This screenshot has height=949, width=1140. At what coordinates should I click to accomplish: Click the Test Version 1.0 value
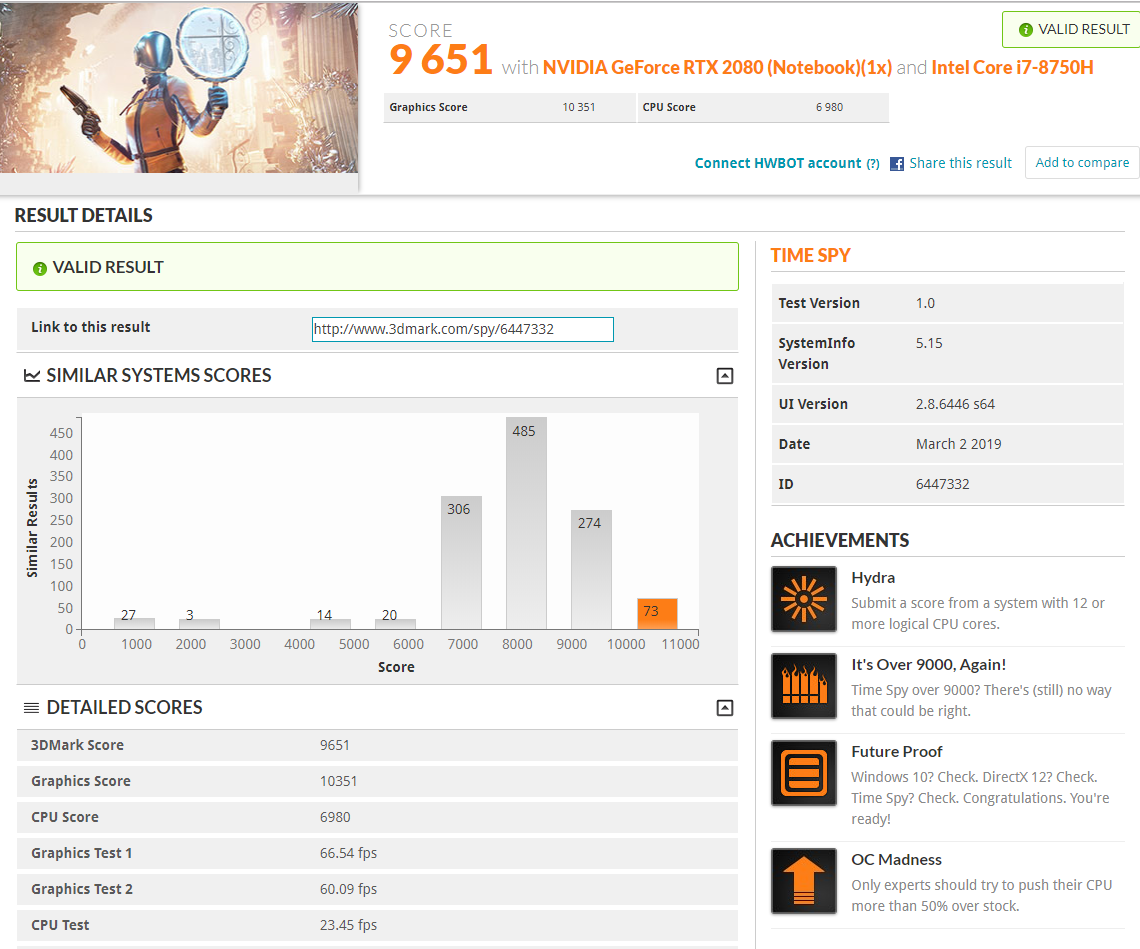pyautogui.click(x=926, y=303)
